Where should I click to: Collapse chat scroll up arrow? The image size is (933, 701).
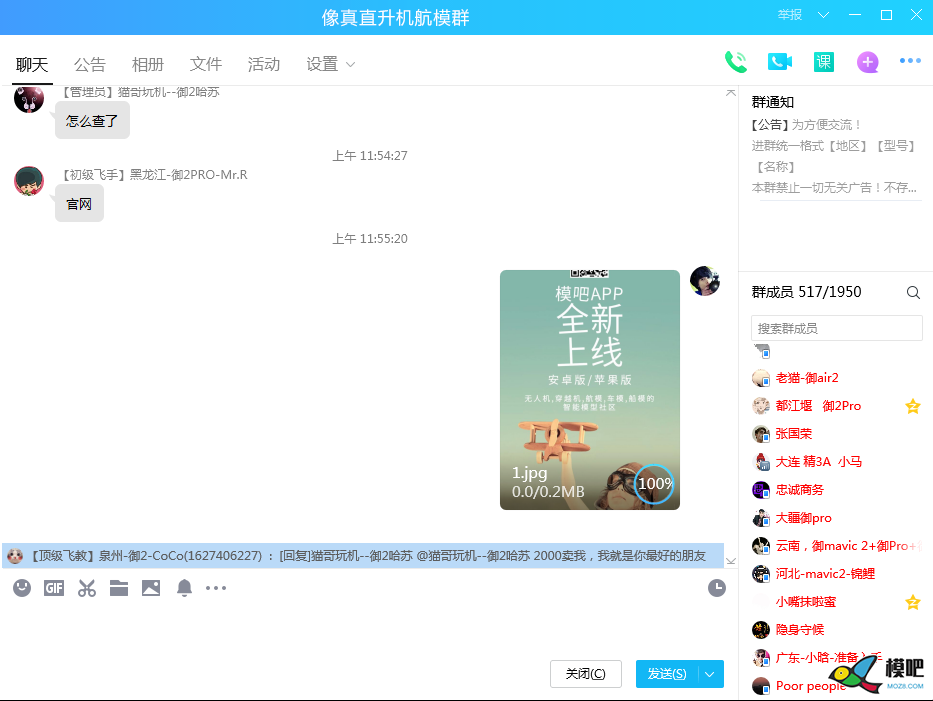pos(731,93)
